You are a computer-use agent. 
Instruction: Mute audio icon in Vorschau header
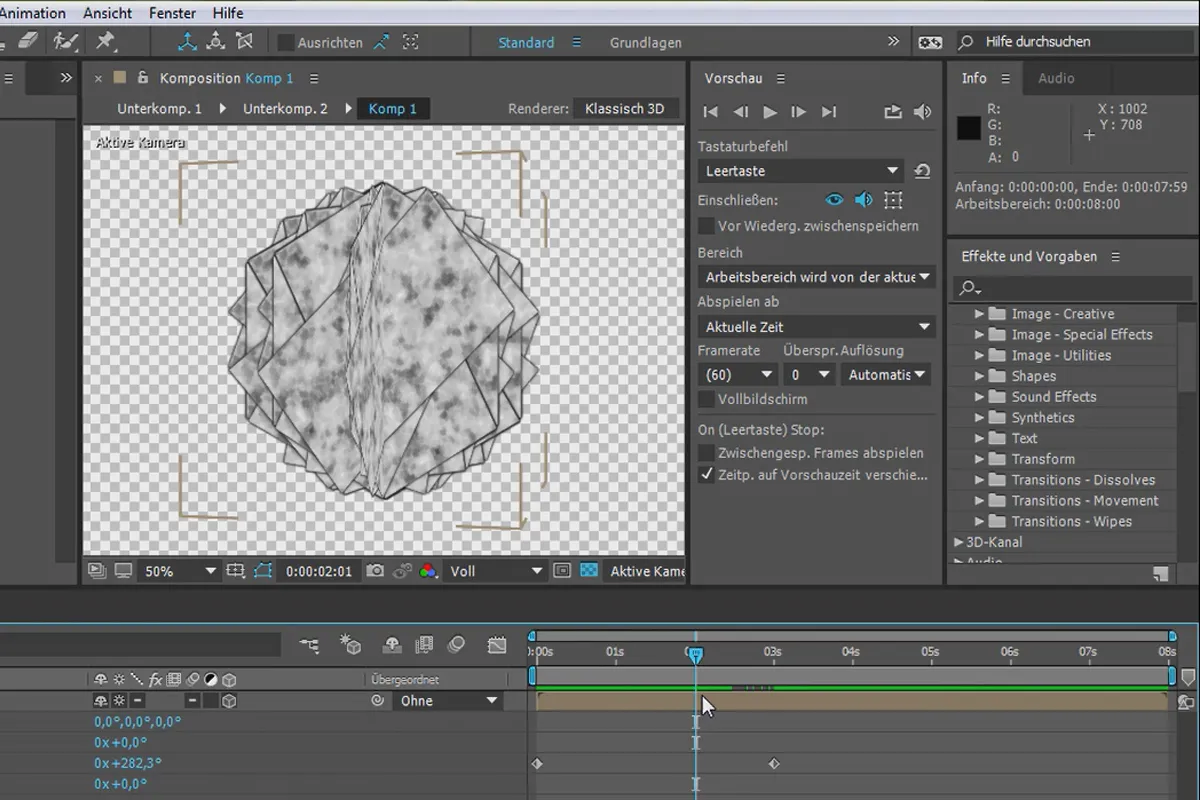[922, 113]
